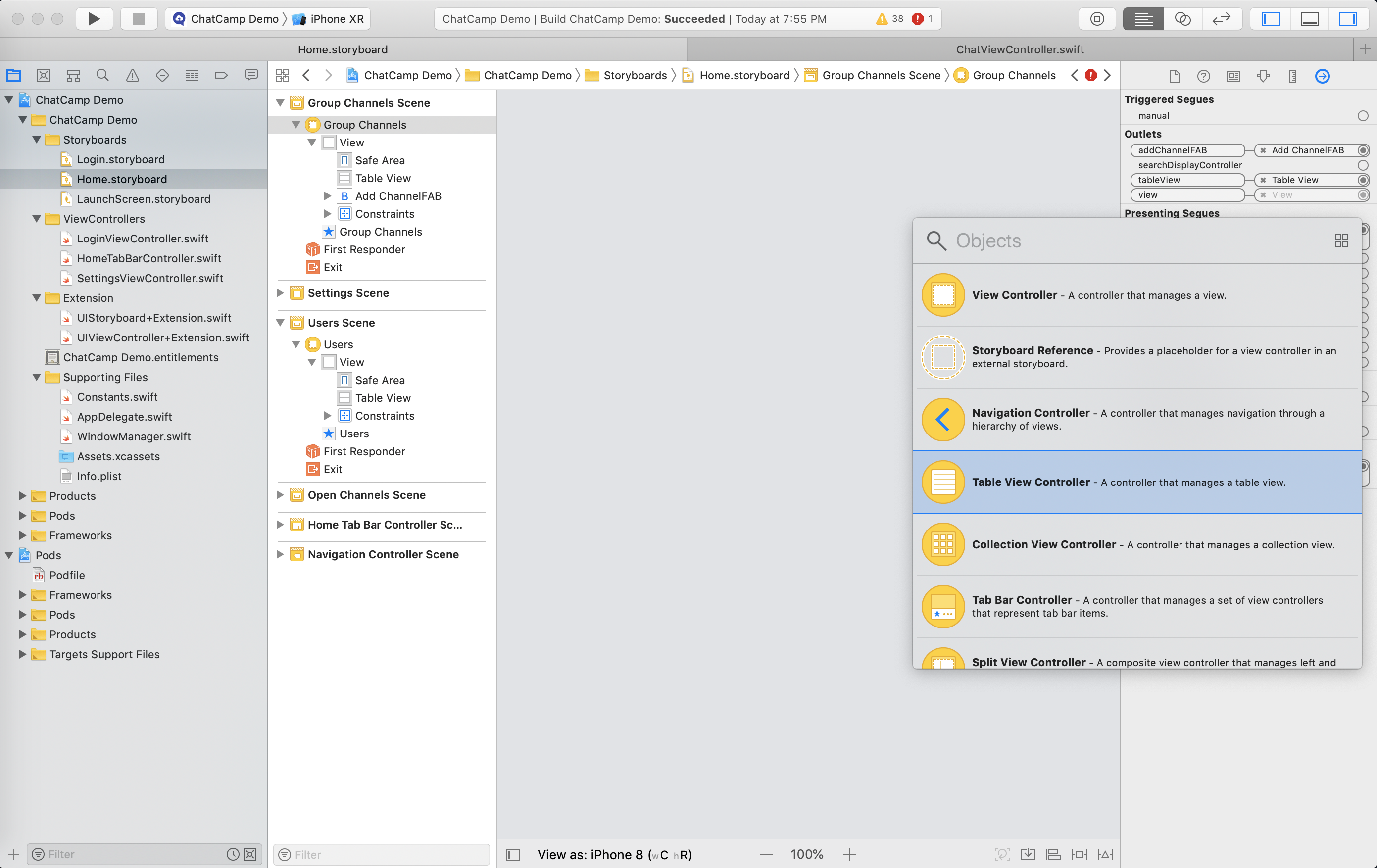Open the related items grid menu

click(283, 76)
